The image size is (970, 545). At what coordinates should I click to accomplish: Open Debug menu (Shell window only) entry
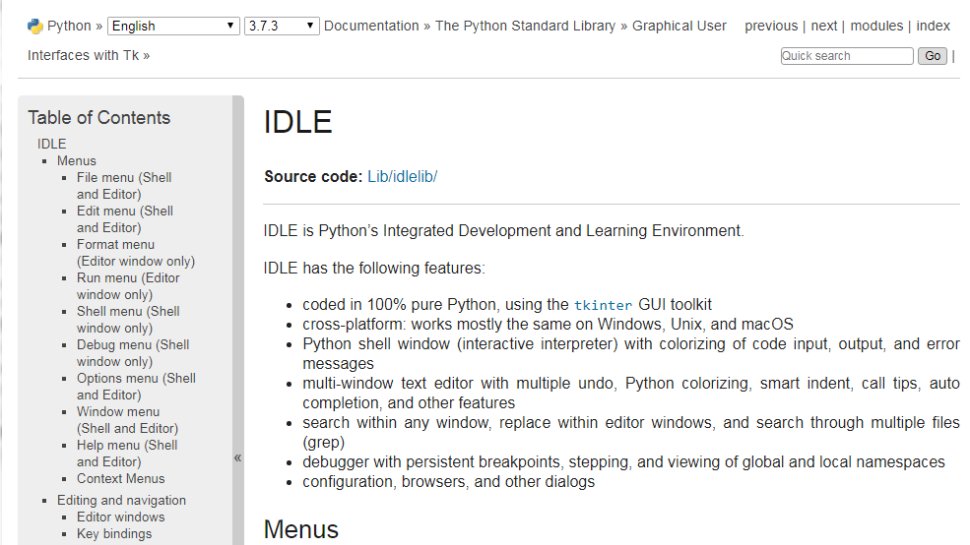click(133, 353)
